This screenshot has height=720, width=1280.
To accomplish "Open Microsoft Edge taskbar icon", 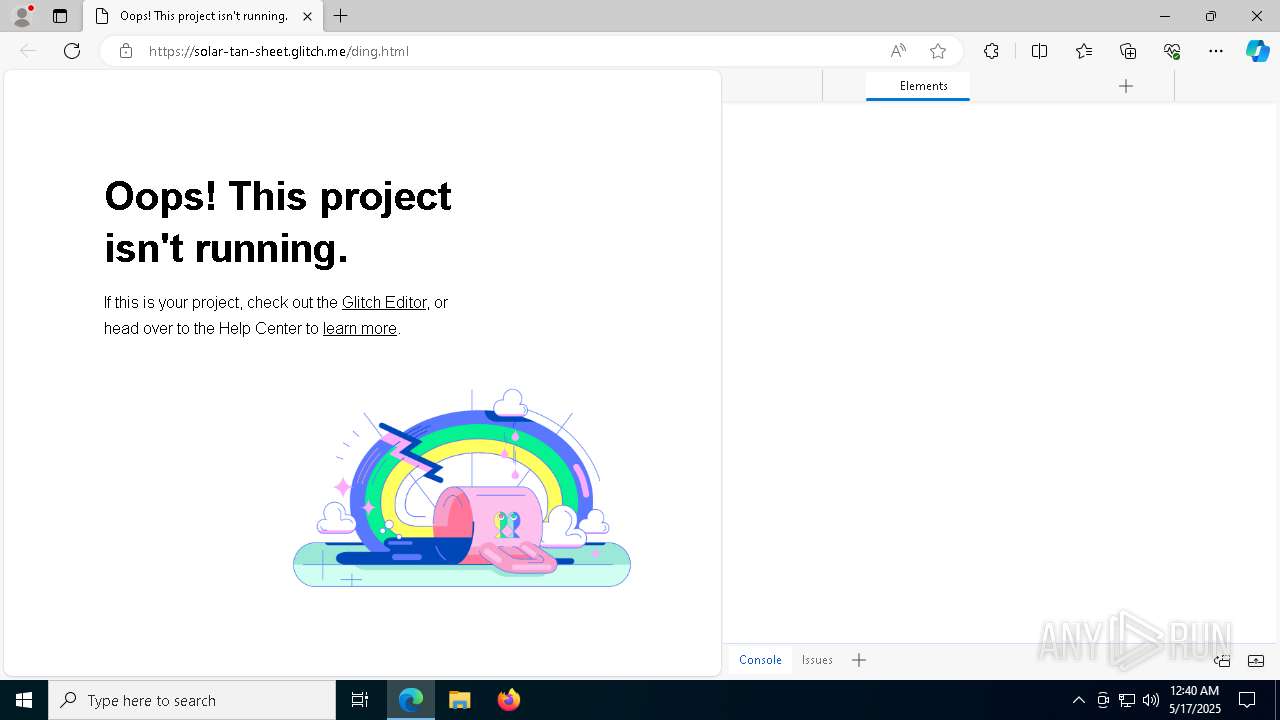I will coord(411,700).
